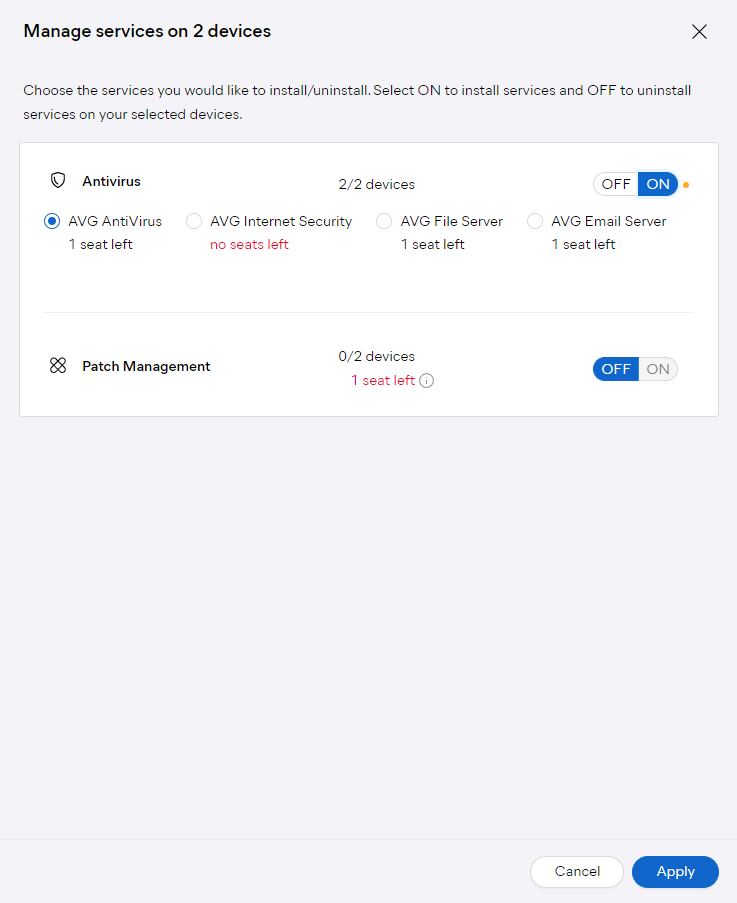
Task: Set Patch Management to OFF
Action: click(x=615, y=369)
